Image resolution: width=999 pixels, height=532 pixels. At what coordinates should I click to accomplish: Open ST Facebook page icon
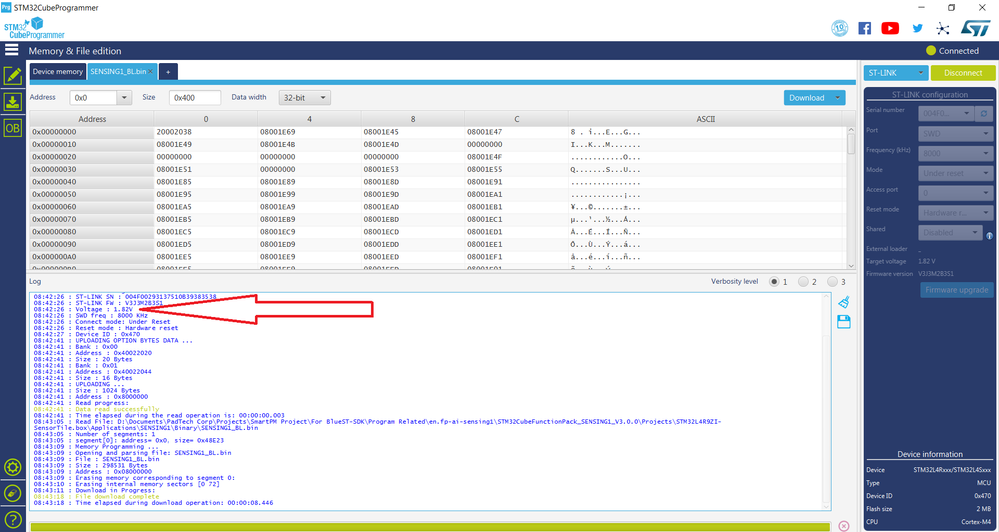tap(865, 28)
